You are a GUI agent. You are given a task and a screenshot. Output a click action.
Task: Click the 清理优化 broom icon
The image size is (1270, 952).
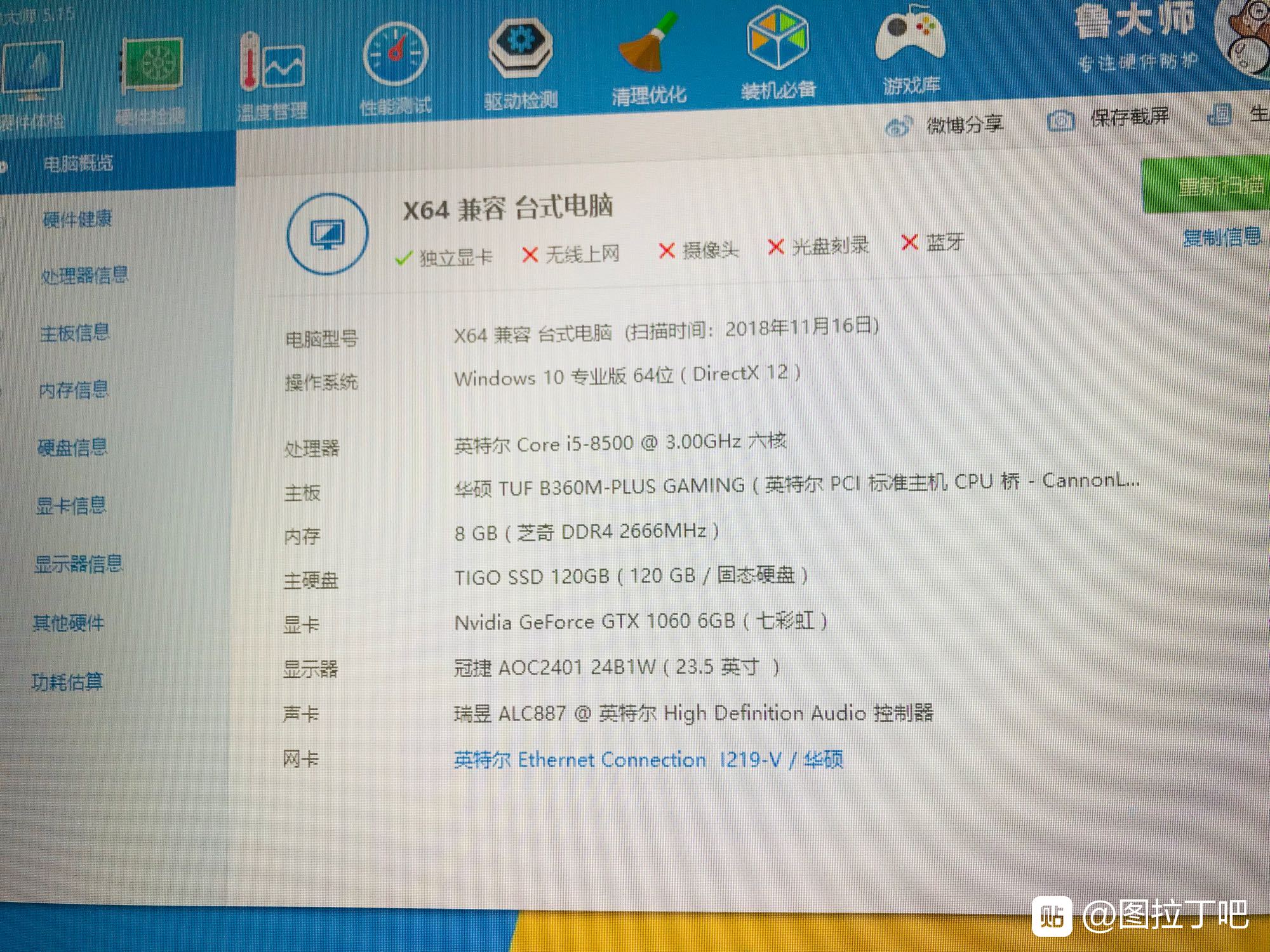coord(648,43)
